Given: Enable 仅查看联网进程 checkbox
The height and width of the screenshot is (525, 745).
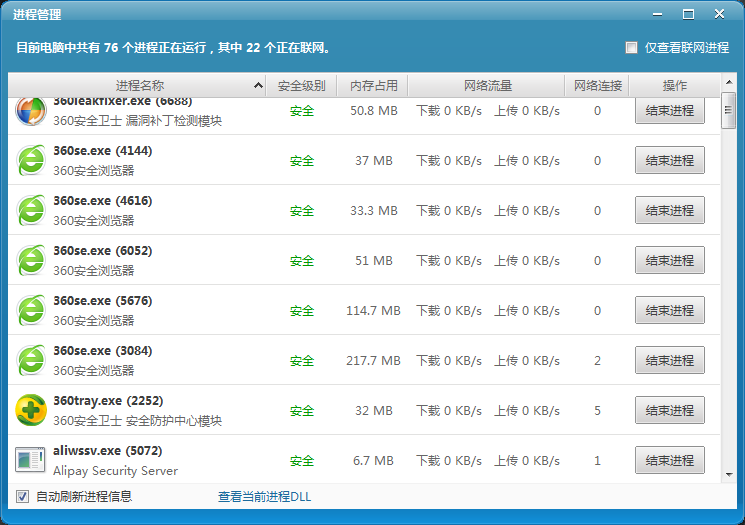Looking at the screenshot, I should point(631,47).
